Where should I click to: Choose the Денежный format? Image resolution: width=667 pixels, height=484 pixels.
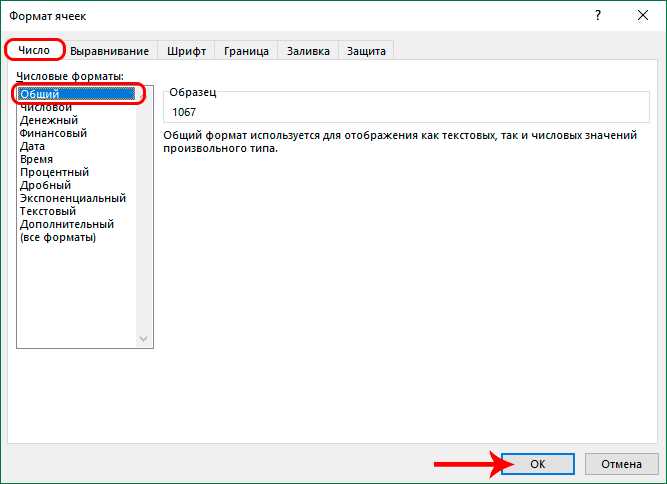77,120
